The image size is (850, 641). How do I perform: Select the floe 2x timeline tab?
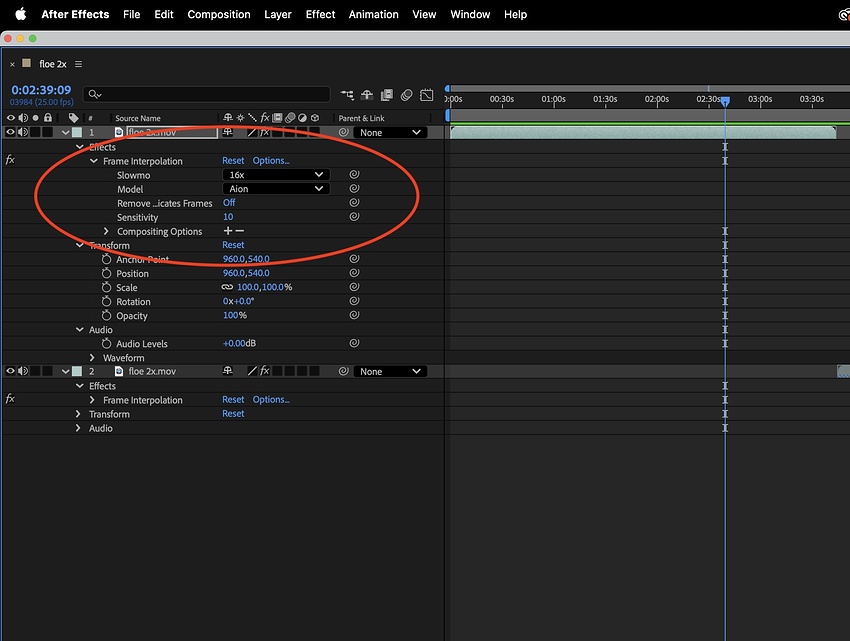click(x=53, y=64)
